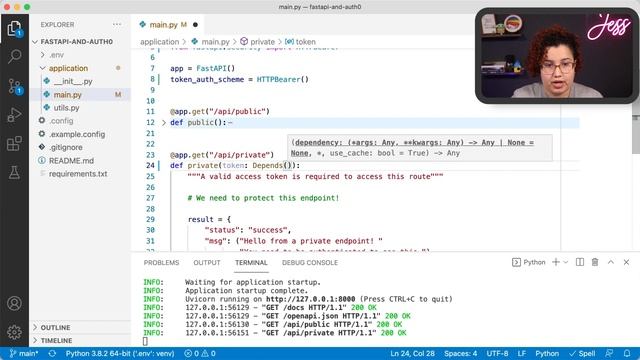Select Python 3.8.2 interpreter in status bar
The width and height of the screenshot is (640, 360).
coord(120,353)
